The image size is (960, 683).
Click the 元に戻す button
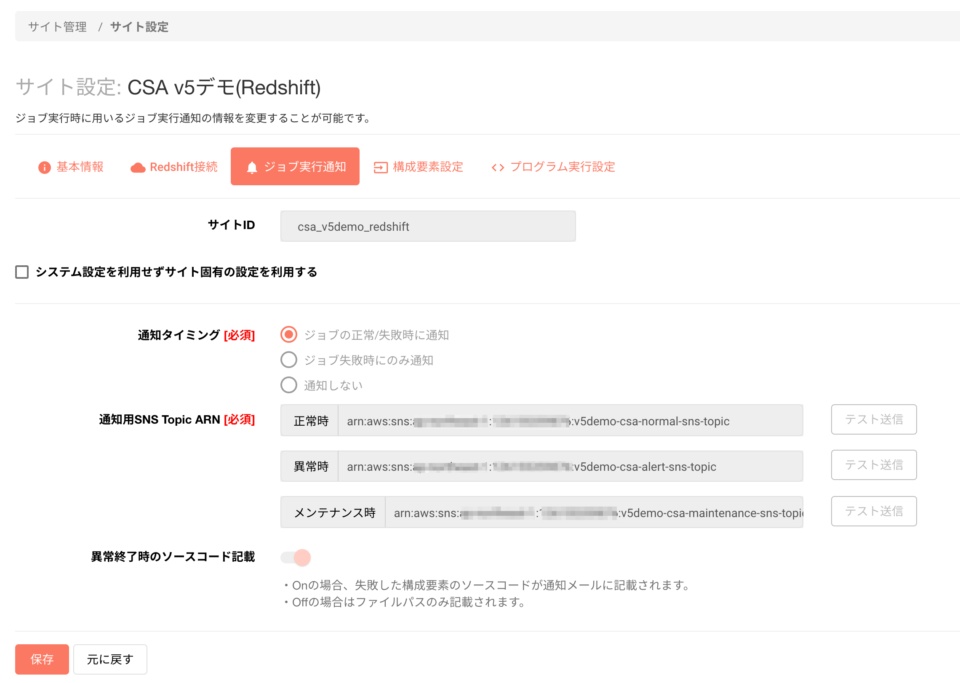coord(110,659)
